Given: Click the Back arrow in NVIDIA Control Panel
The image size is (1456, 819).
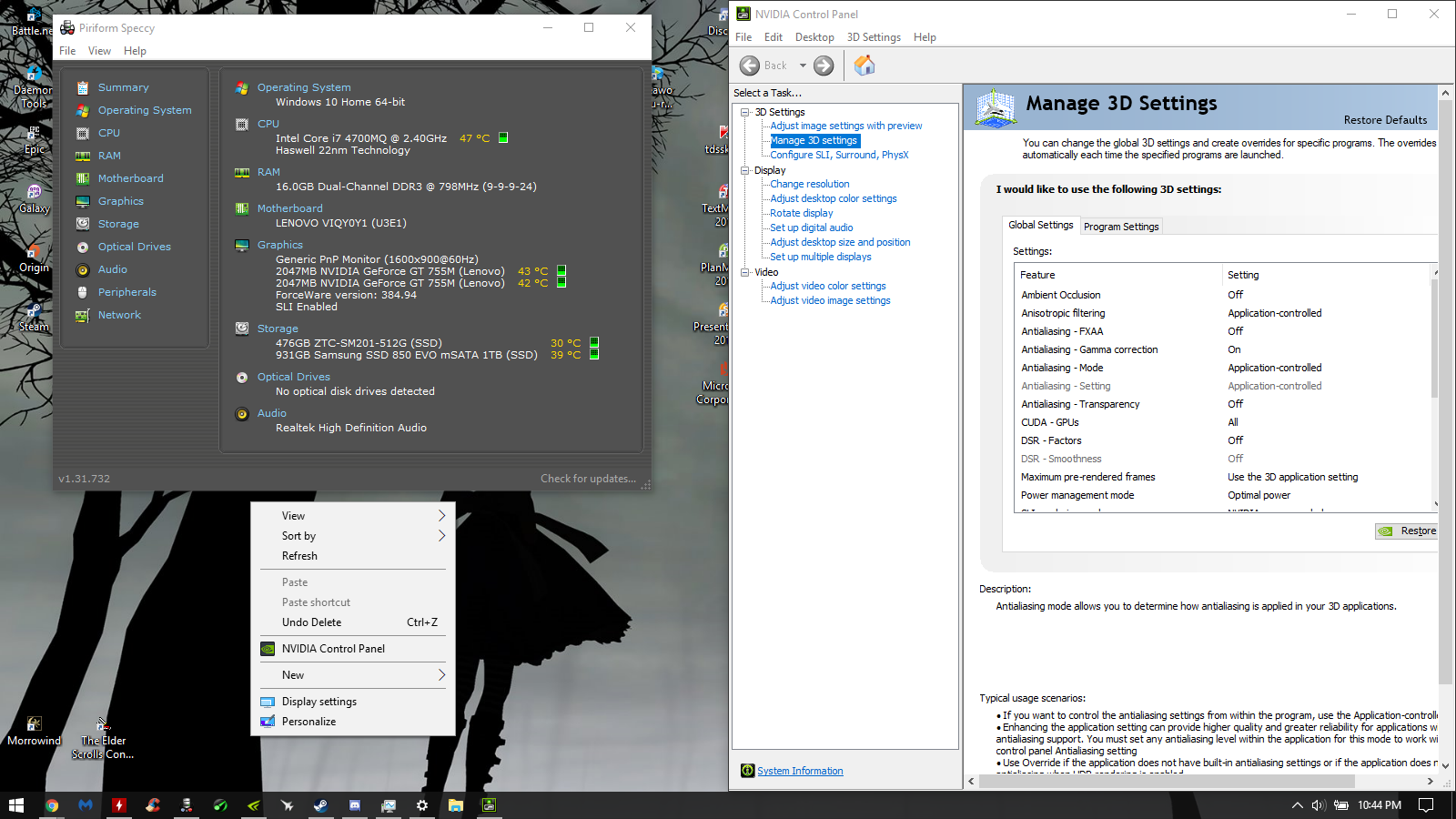Looking at the screenshot, I should [x=750, y=66].
